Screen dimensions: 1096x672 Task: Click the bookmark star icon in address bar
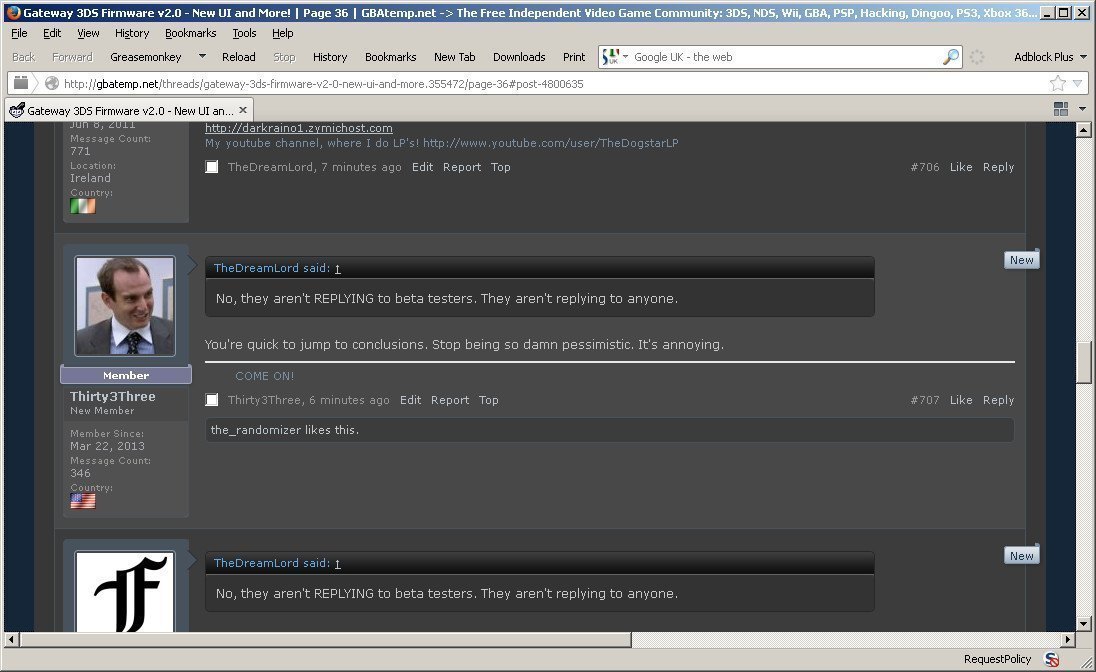[x=1058, y=83]
